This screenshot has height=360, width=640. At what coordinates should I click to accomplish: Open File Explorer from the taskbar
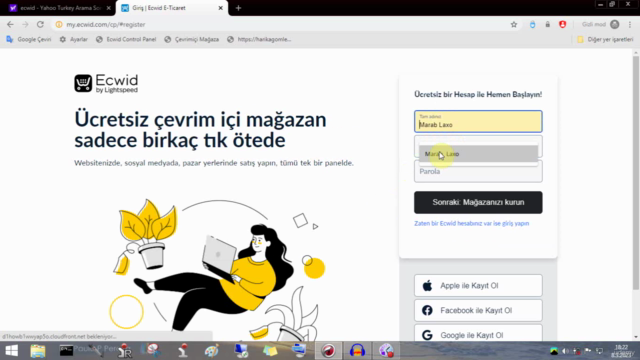[38, 351]
